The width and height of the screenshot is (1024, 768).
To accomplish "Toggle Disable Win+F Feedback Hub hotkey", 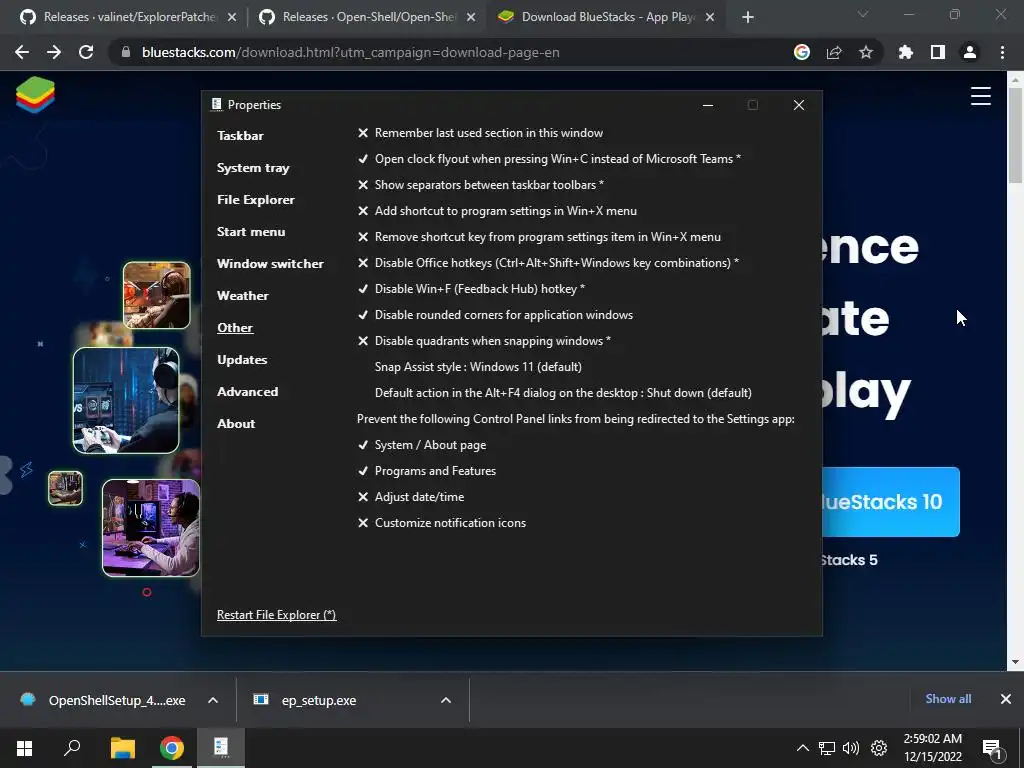I will pos(471,289).
